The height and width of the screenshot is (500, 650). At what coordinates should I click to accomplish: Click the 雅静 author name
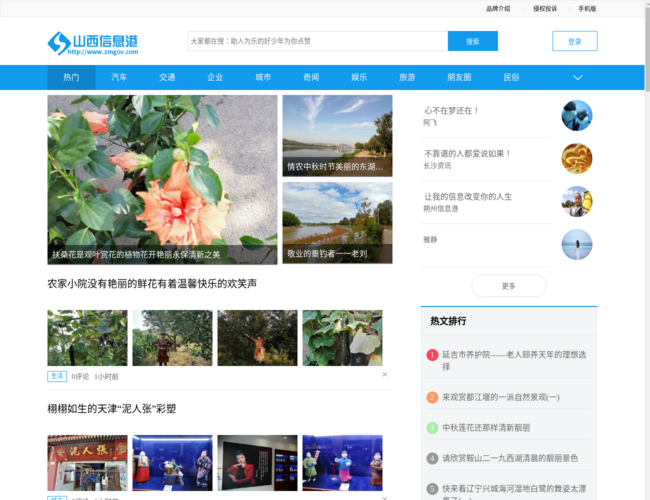(x=430, y=240)
